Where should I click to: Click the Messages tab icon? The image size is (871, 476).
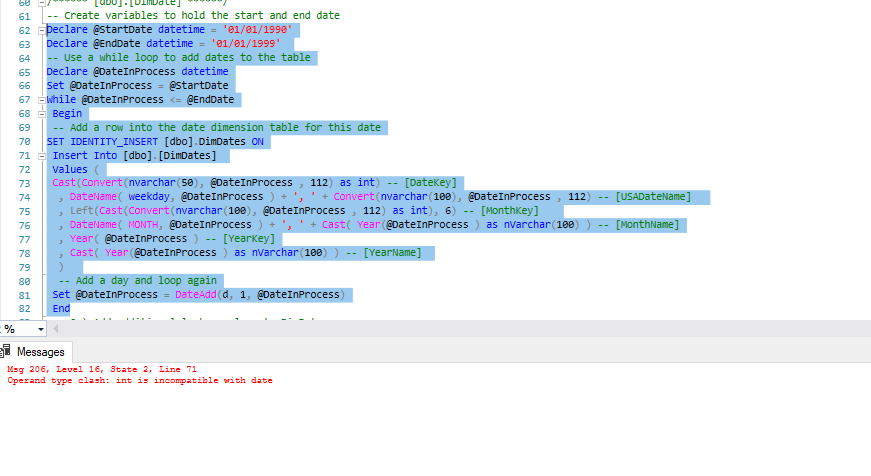tap(6, 351)
